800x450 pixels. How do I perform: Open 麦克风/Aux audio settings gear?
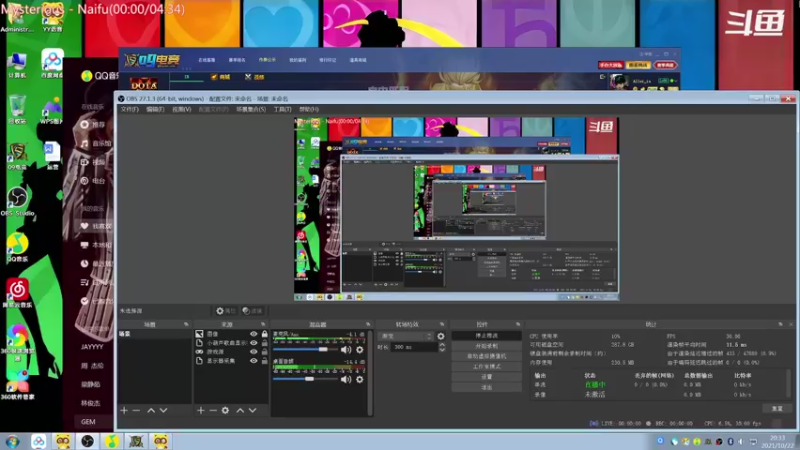point(360,349)
